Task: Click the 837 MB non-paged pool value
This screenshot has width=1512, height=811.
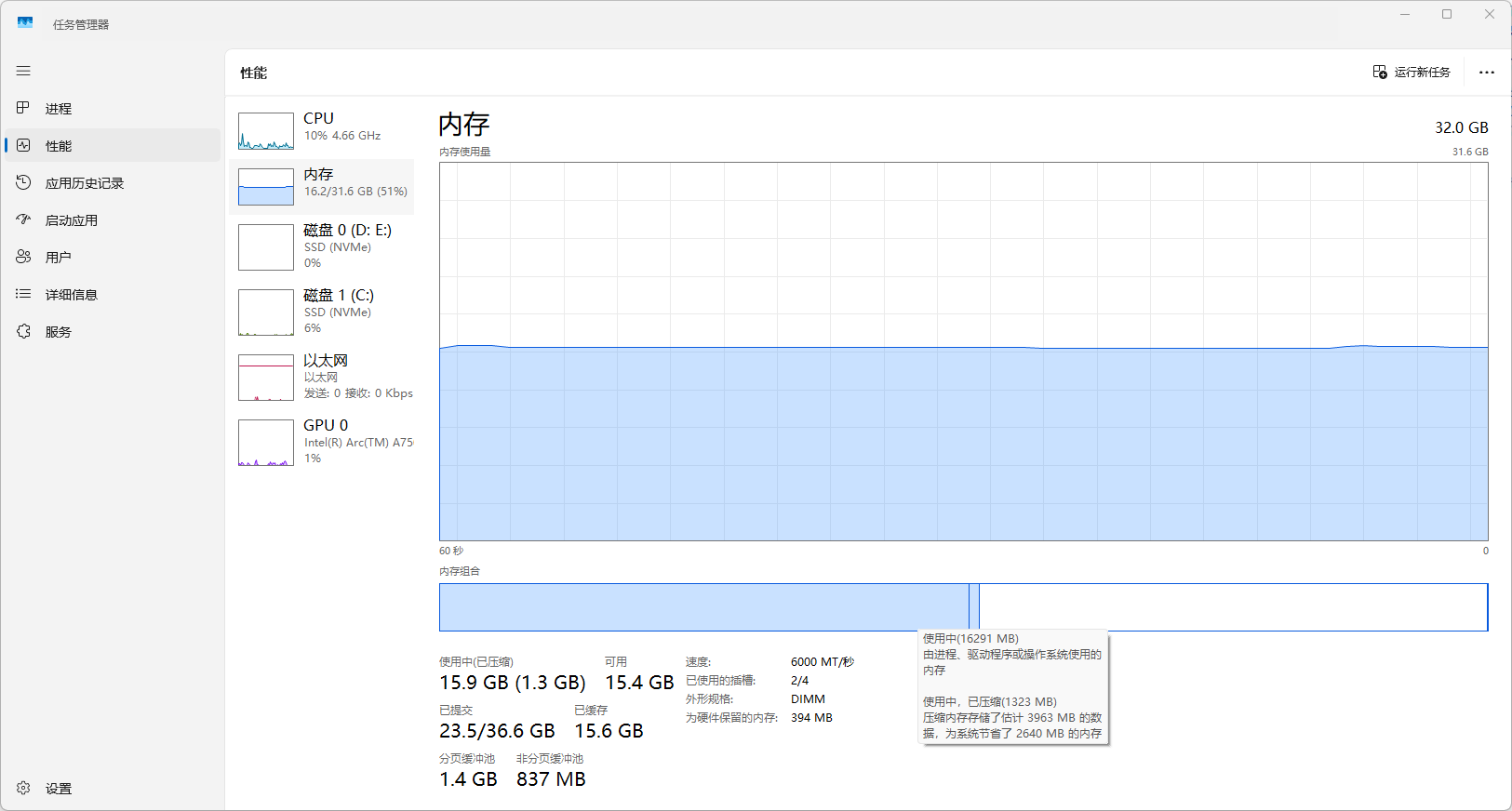Action: [x=551, y=779]
